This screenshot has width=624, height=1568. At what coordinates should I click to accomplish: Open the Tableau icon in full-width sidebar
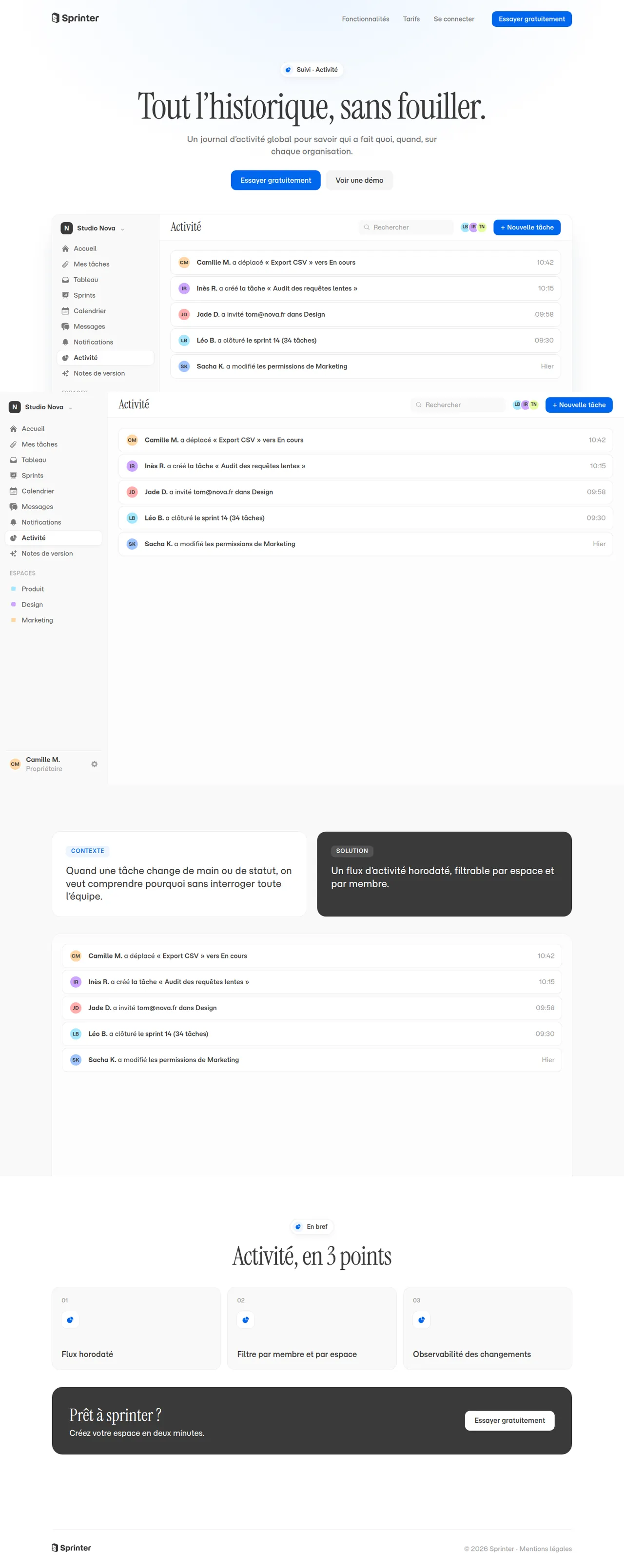[13, 460]
